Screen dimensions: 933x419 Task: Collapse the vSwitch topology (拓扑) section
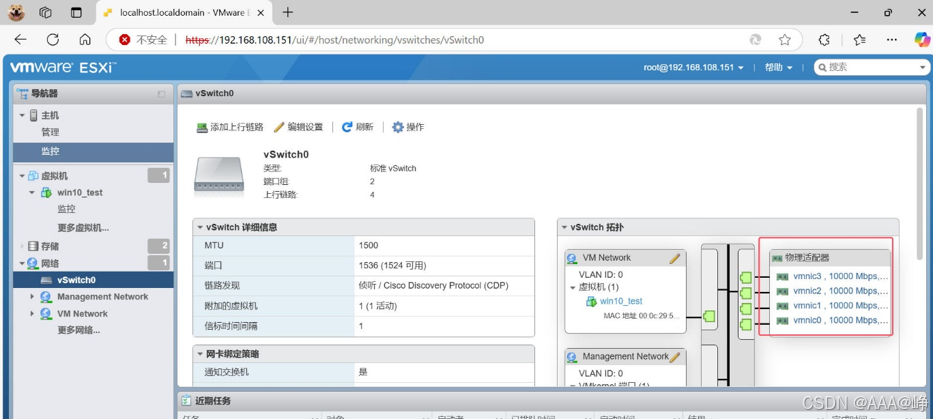[565, 227]
